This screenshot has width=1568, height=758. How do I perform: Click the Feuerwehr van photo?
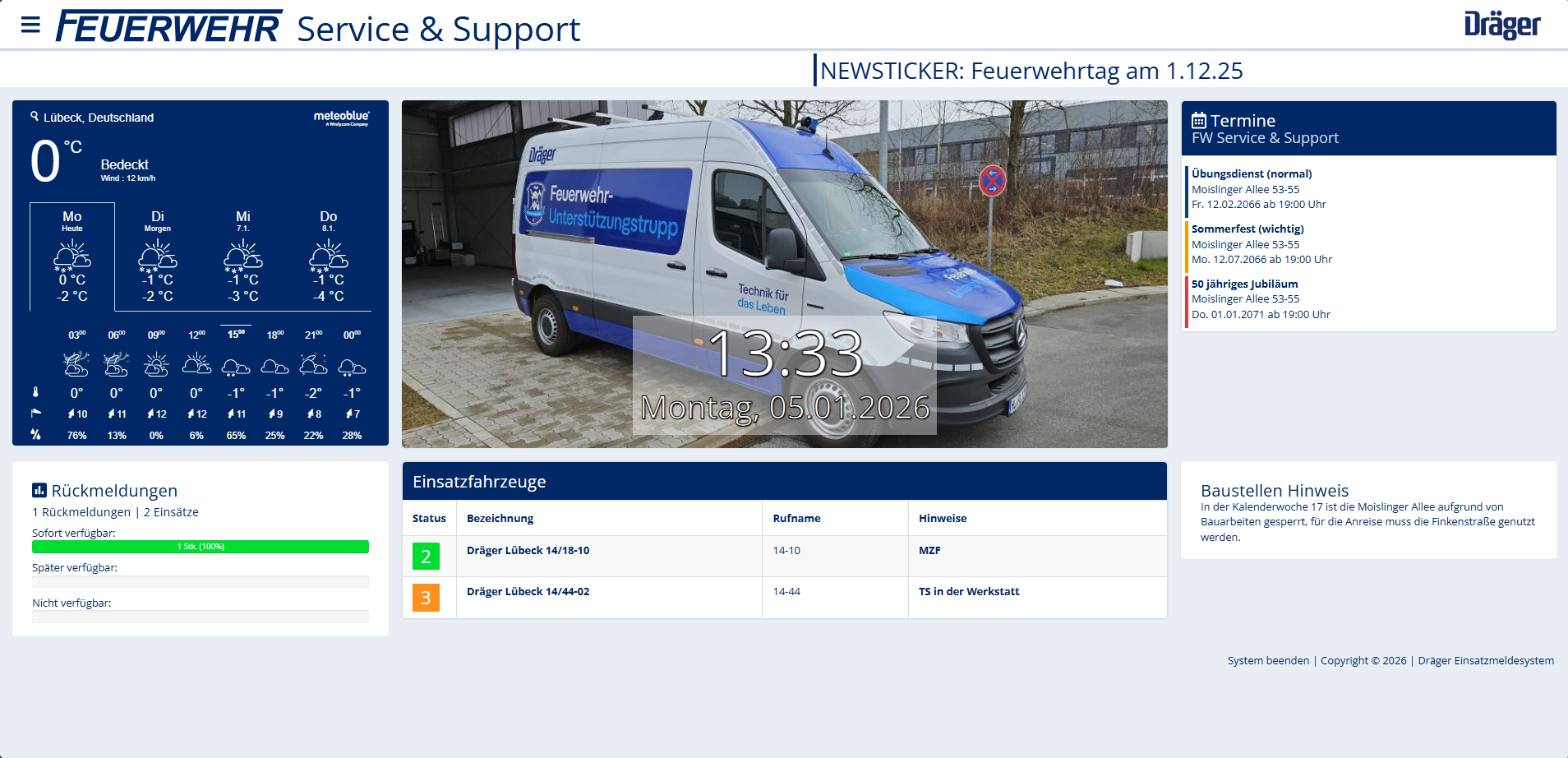click(785, 274)
